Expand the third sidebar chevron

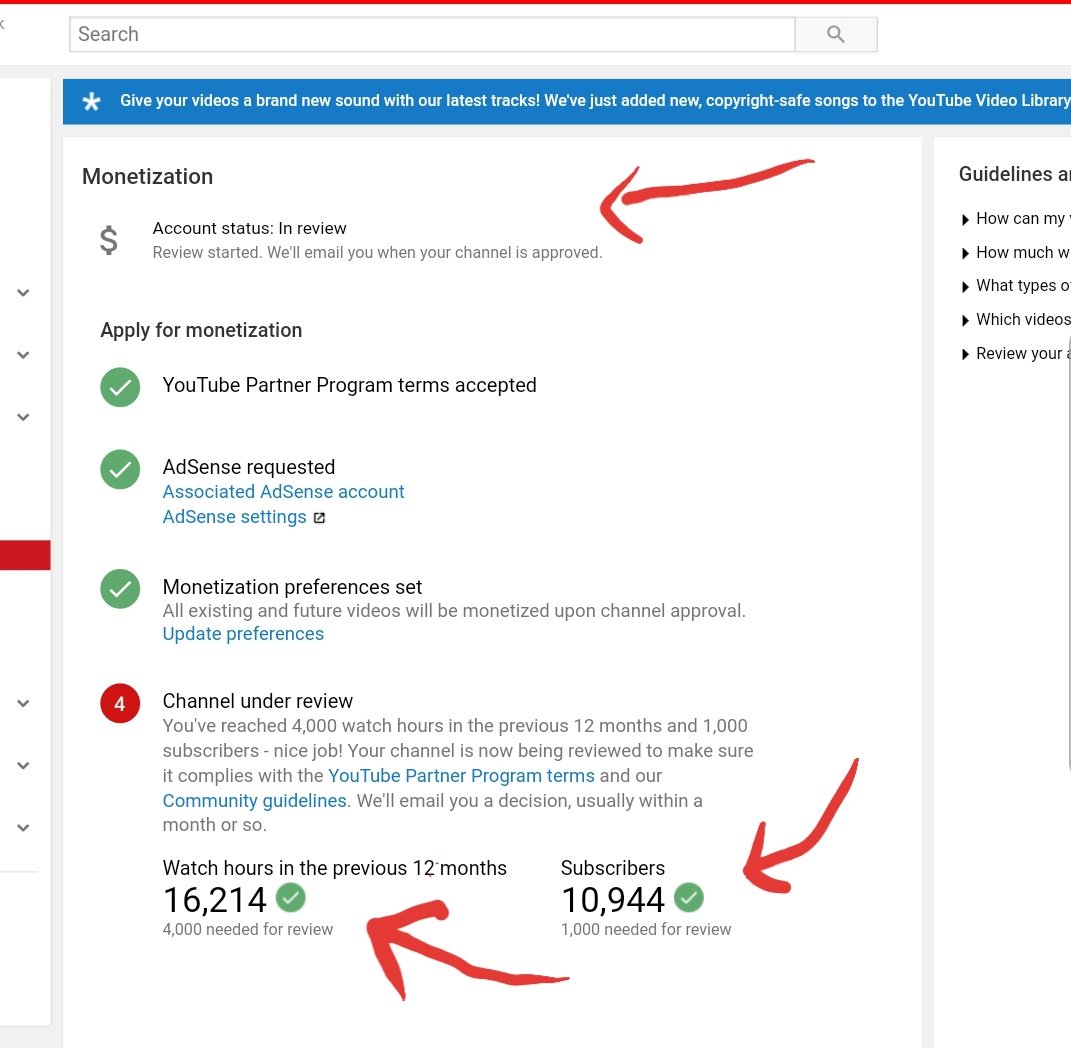23,417
